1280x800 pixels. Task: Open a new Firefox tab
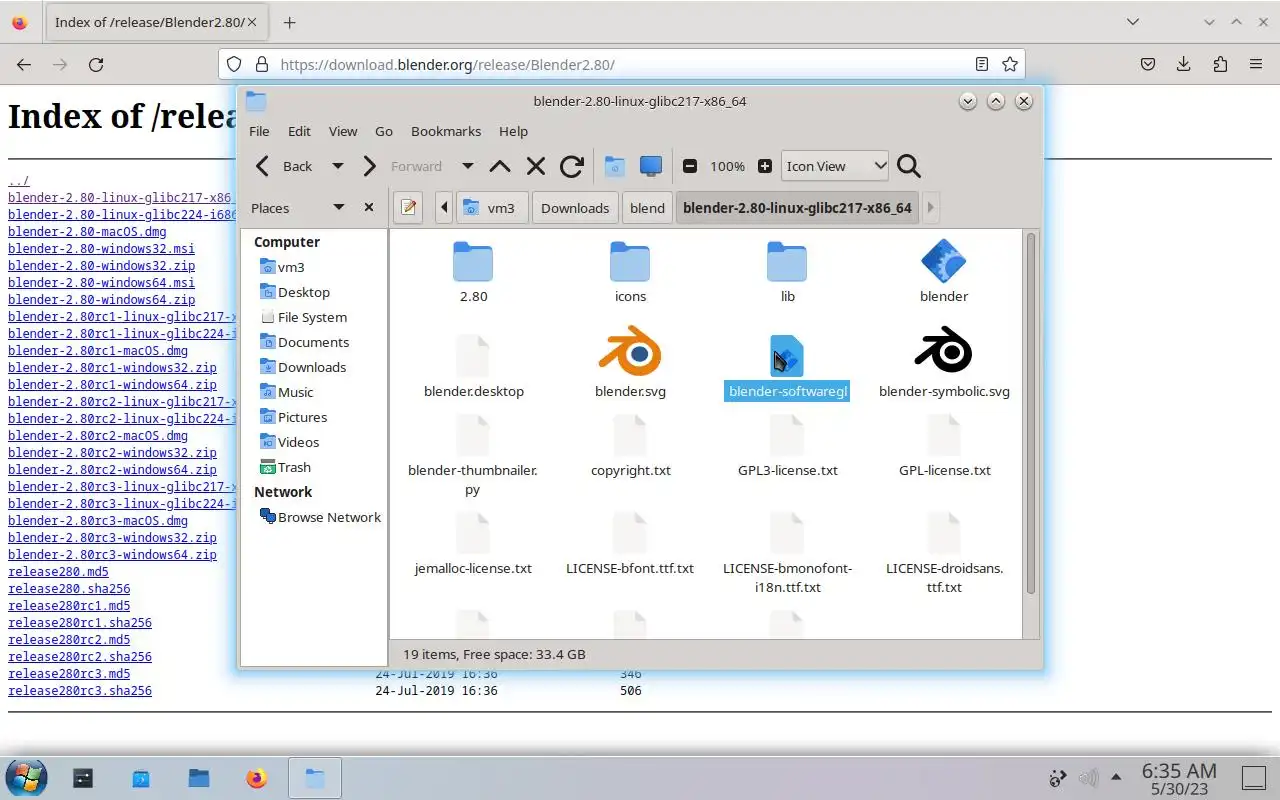[x=289, y=22]
